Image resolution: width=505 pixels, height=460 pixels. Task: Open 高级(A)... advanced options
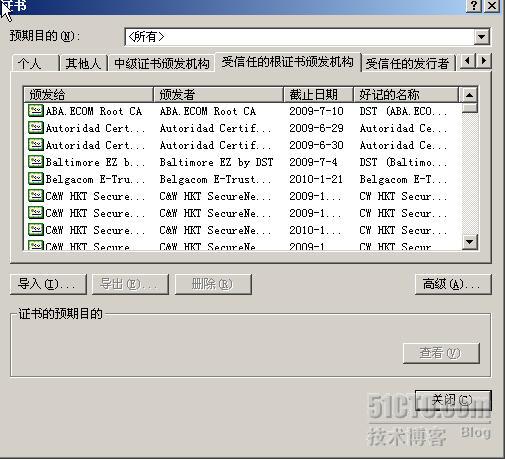coord(453,284)
